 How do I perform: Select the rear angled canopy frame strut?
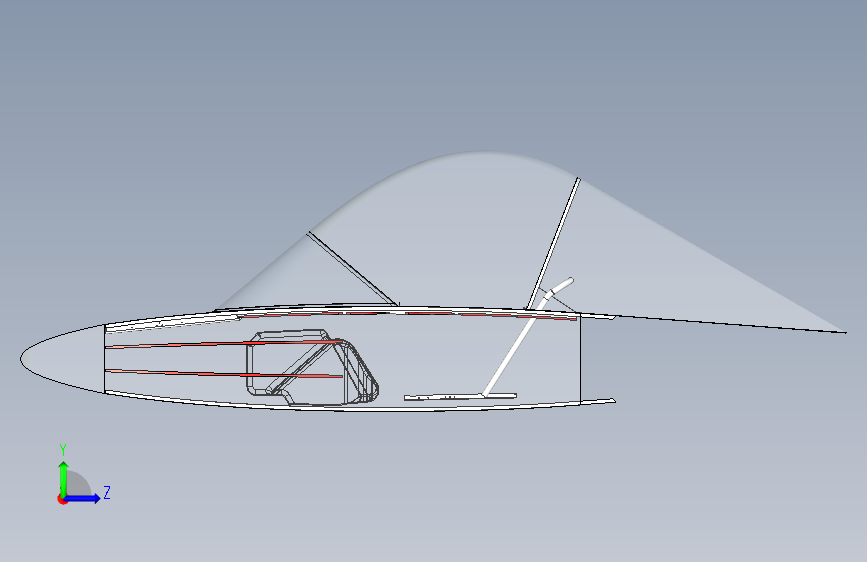[552, 243]
